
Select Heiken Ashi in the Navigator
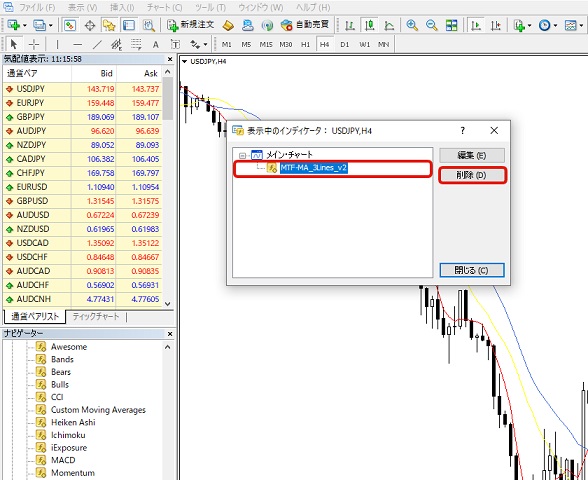pyautogui.click(x=73, y=422)
